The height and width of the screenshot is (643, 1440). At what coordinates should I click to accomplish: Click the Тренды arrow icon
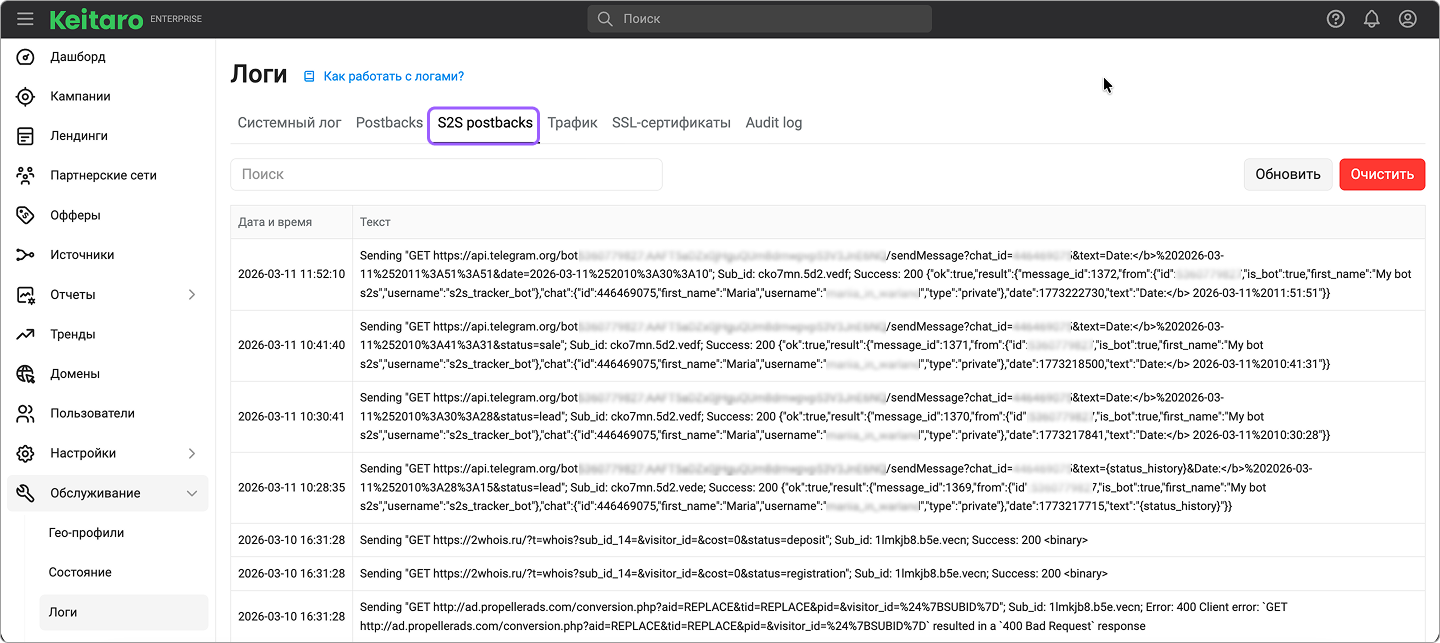(x=26, y=334)
